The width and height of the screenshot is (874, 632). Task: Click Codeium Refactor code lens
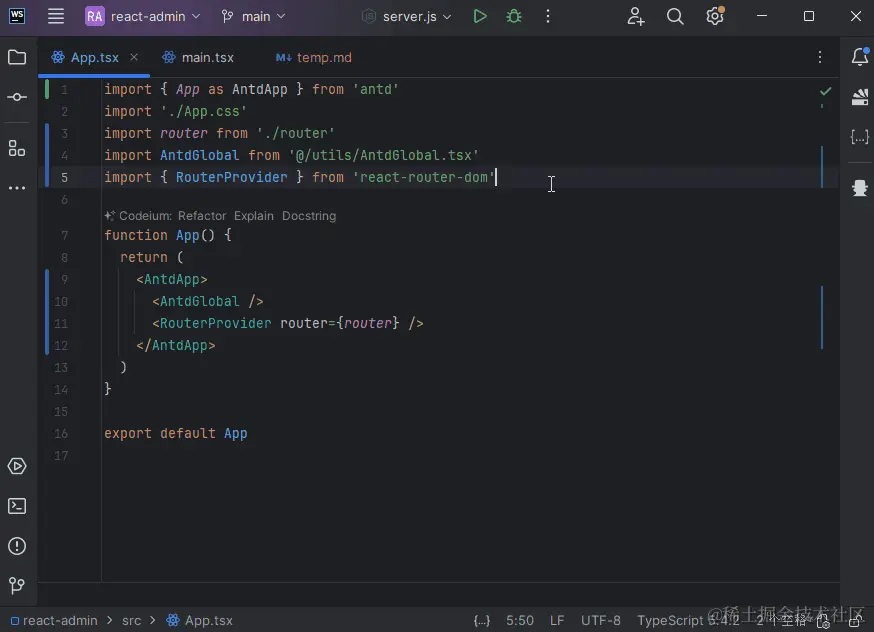point(202,216)
